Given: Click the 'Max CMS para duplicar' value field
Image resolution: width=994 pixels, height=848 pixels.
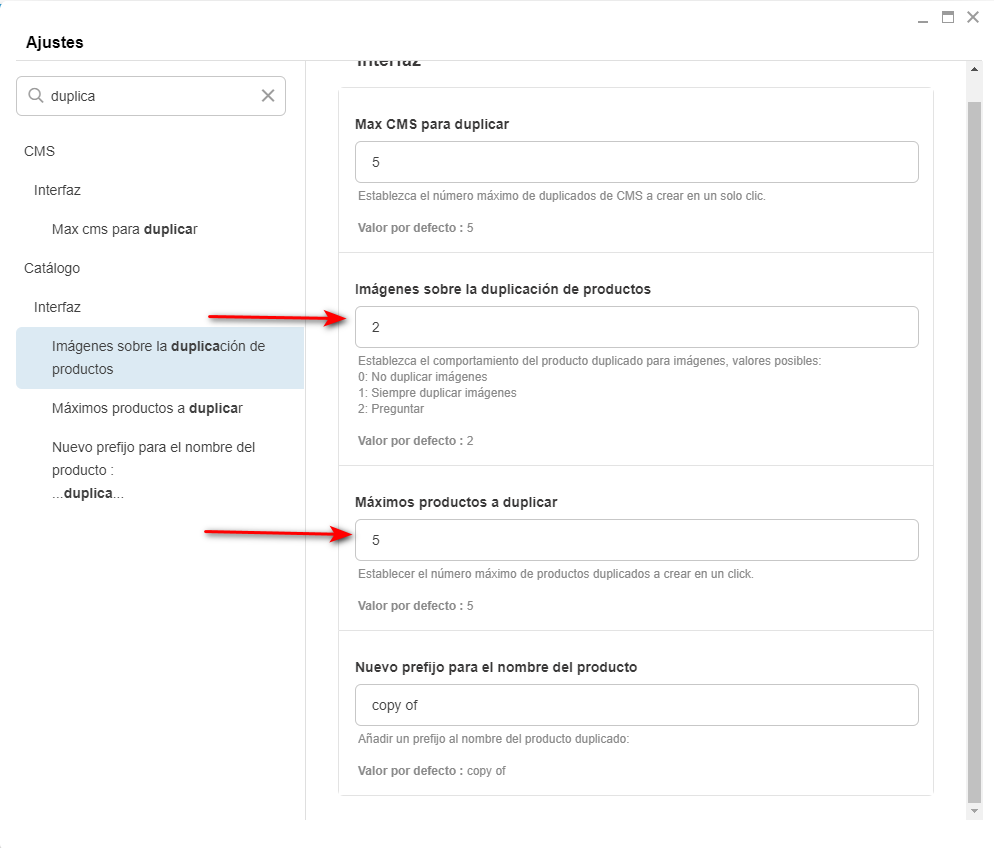Looking at the screenshot, I should click(636, 162).
